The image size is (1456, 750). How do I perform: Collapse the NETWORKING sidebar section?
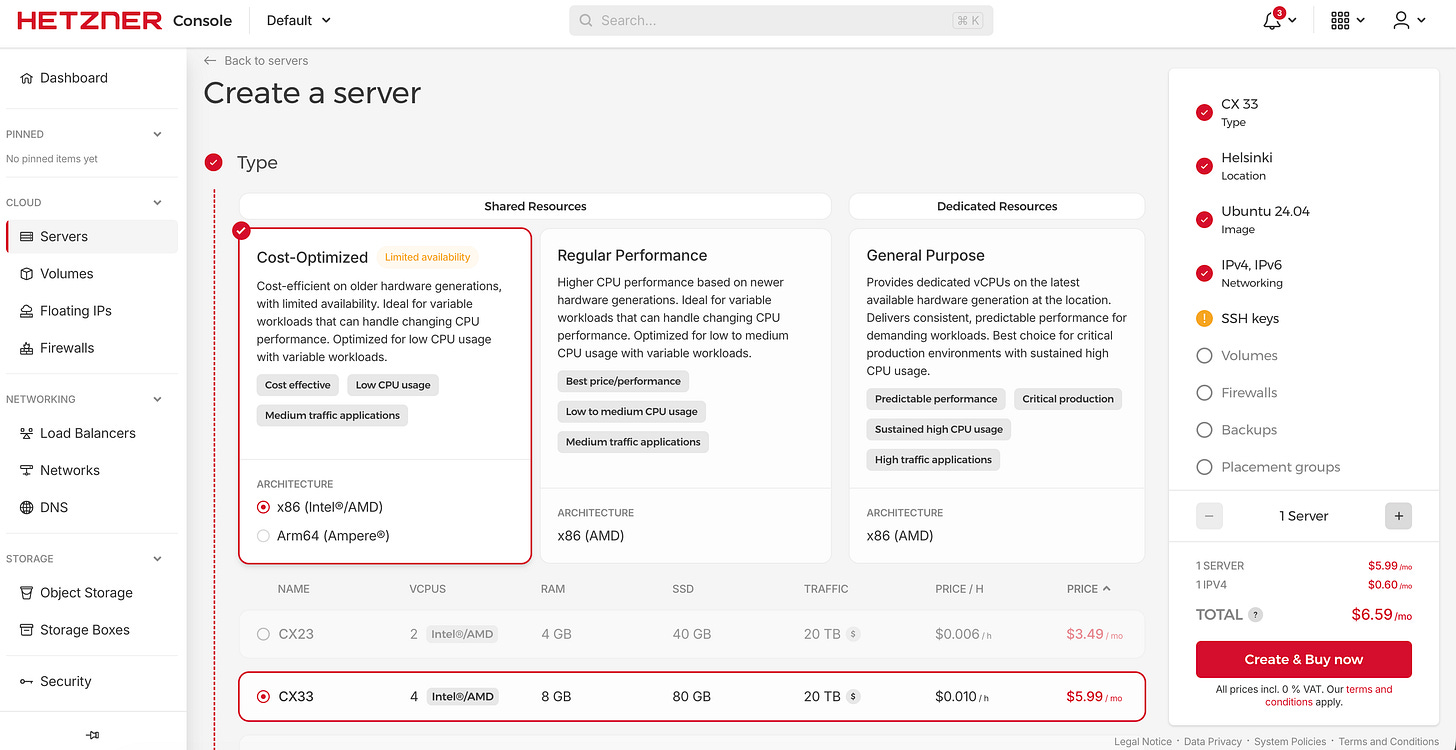[x=157, y=399]
